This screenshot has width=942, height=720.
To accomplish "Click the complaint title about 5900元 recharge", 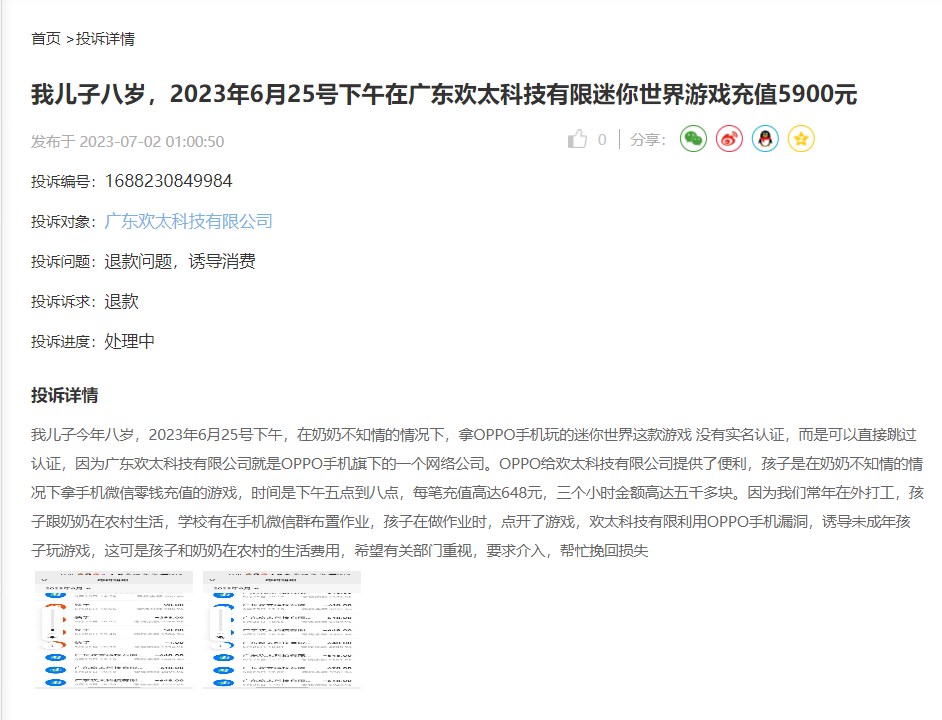I will (x=444, y=94).
